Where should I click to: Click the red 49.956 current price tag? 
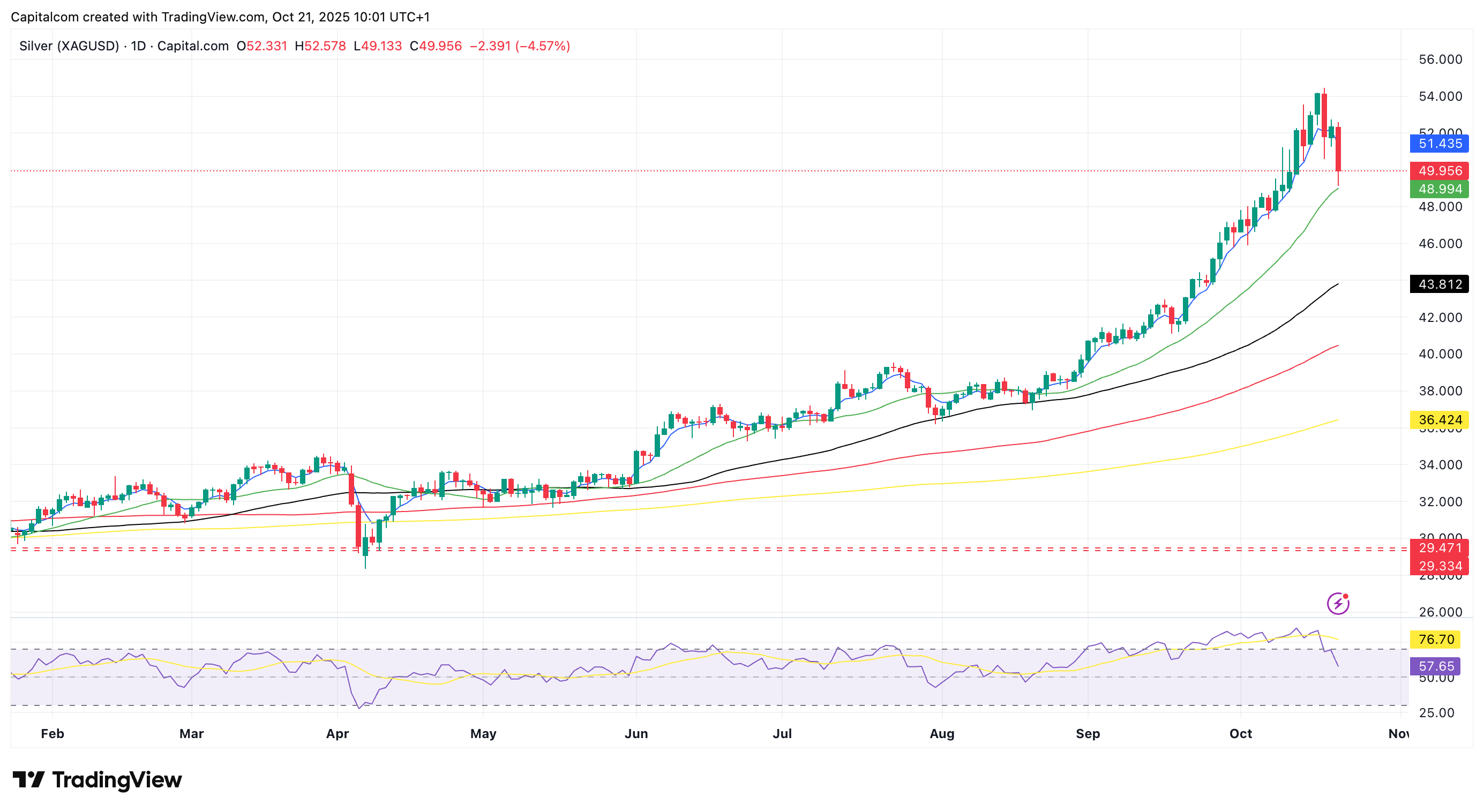point(1438,170)
